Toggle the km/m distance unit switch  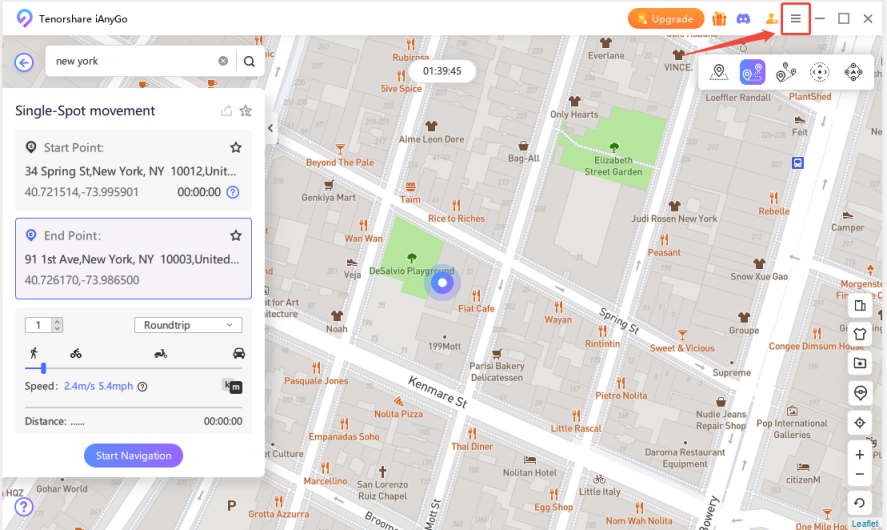[232, 386]
